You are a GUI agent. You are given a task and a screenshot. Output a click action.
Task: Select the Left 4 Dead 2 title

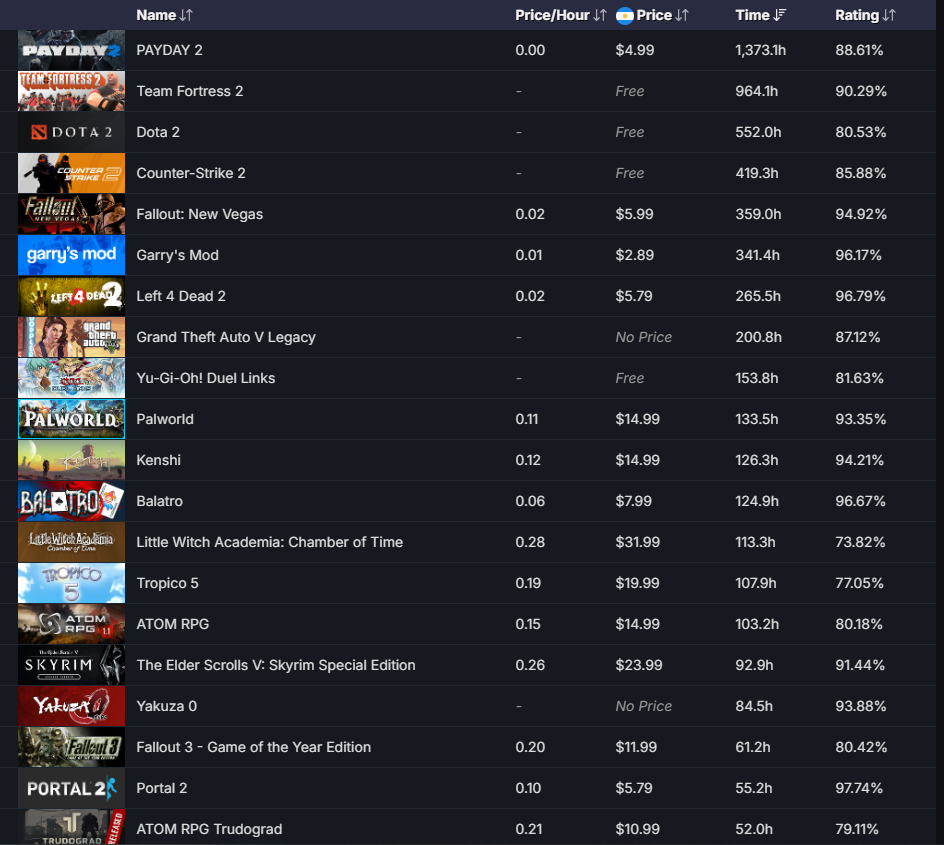click(181, 296)
